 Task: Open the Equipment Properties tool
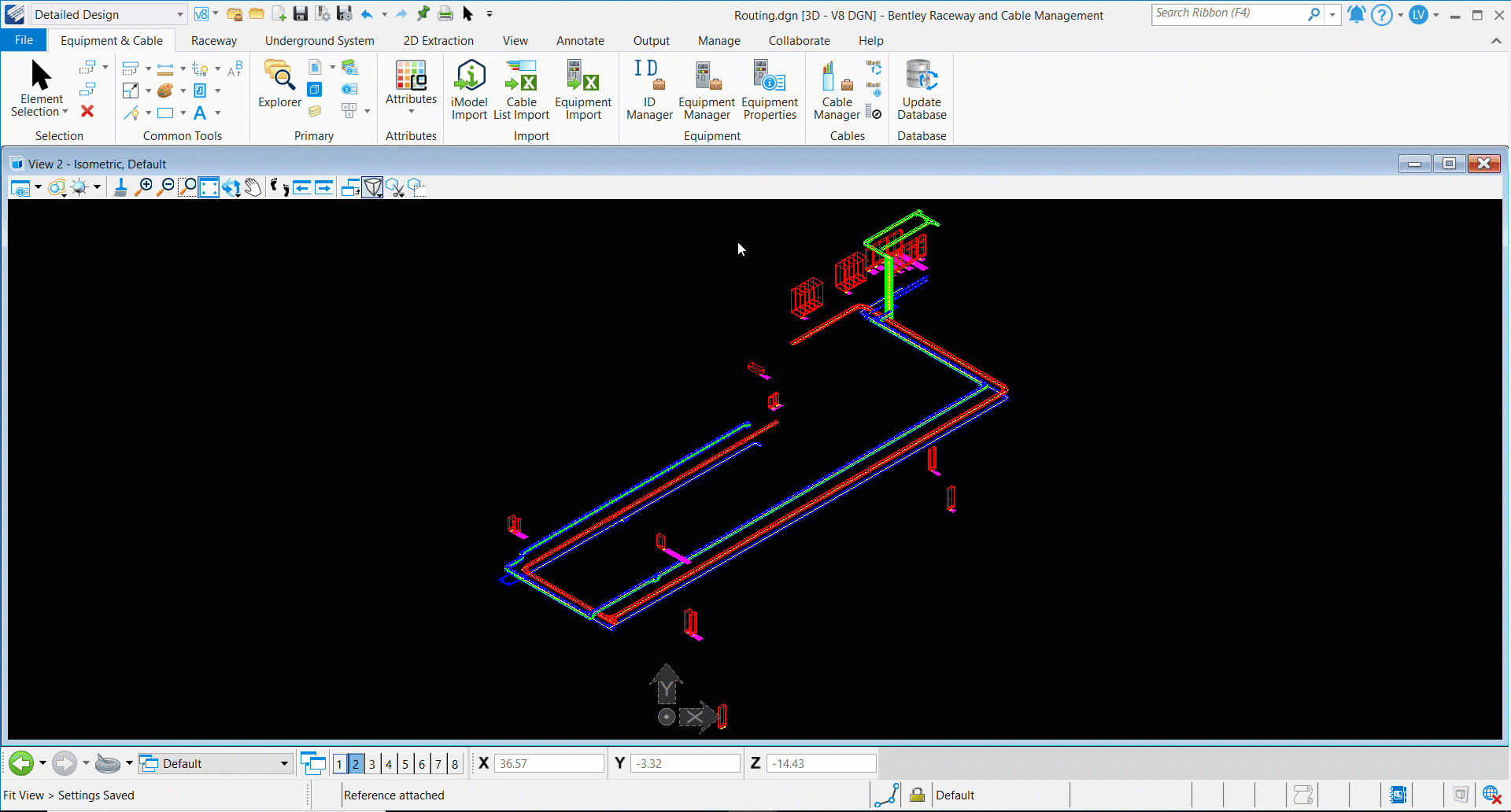769,92
